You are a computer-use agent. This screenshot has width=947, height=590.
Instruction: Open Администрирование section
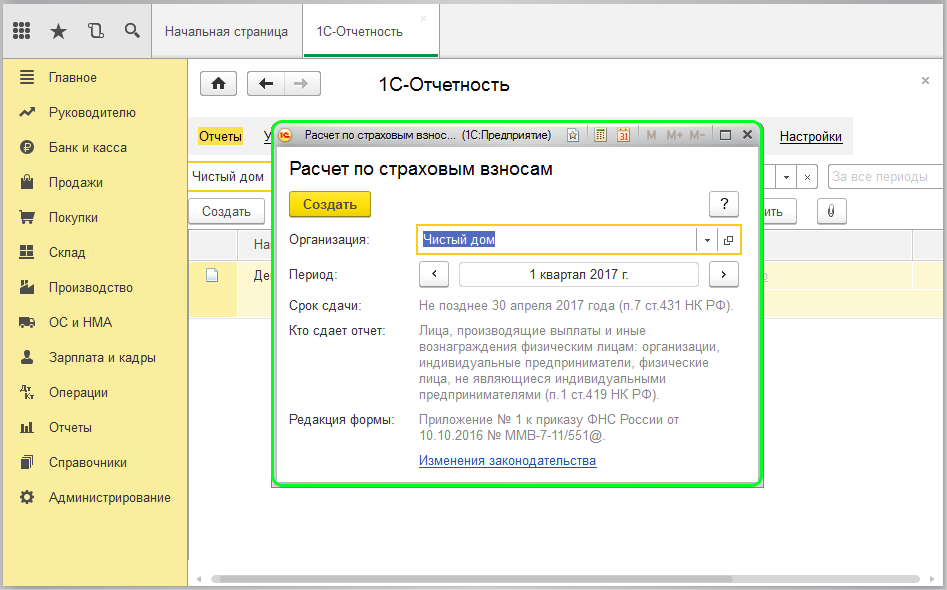pos(109,498)
